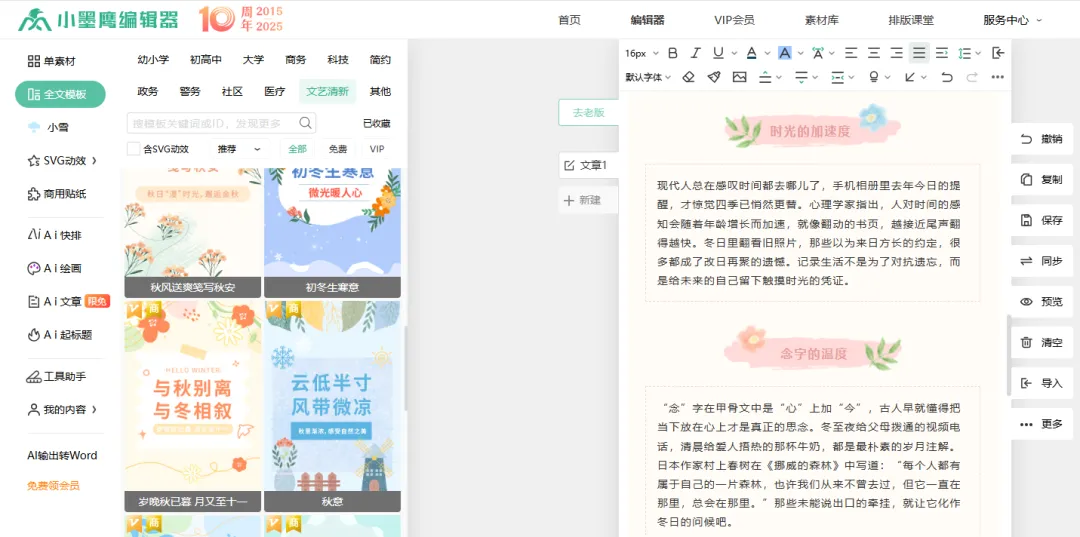Click the 保存 save button
Screen dimensions: 1080x537
[1042, 220]
